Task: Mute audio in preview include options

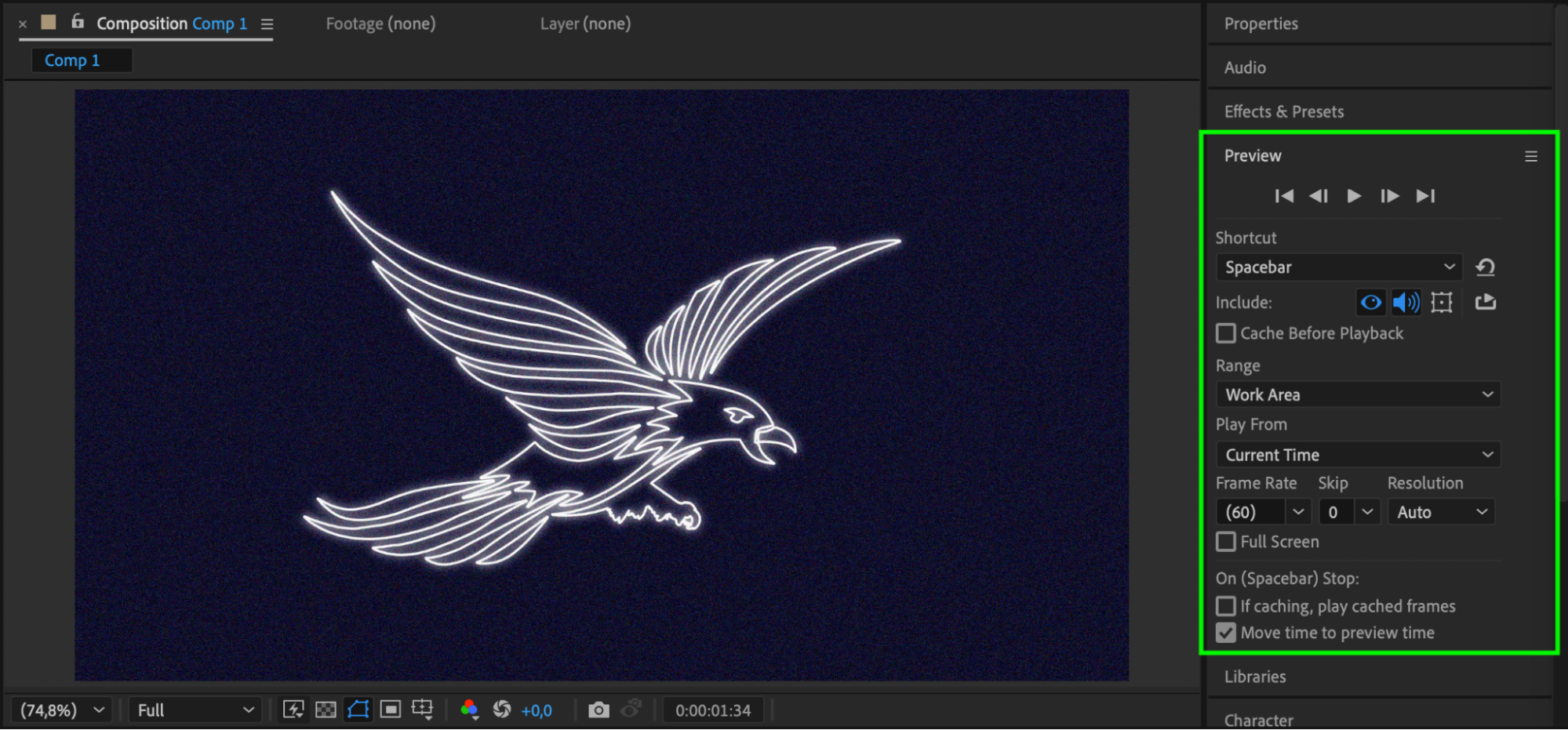Action: [1406, 303]
